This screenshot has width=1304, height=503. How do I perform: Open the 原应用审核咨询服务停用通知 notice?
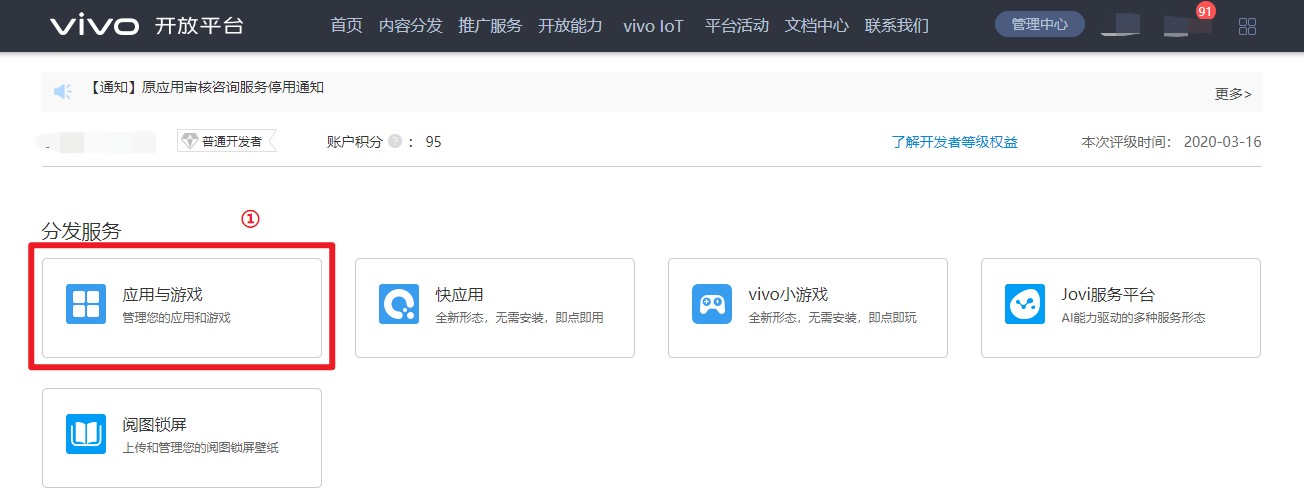(x=207, y=87)
